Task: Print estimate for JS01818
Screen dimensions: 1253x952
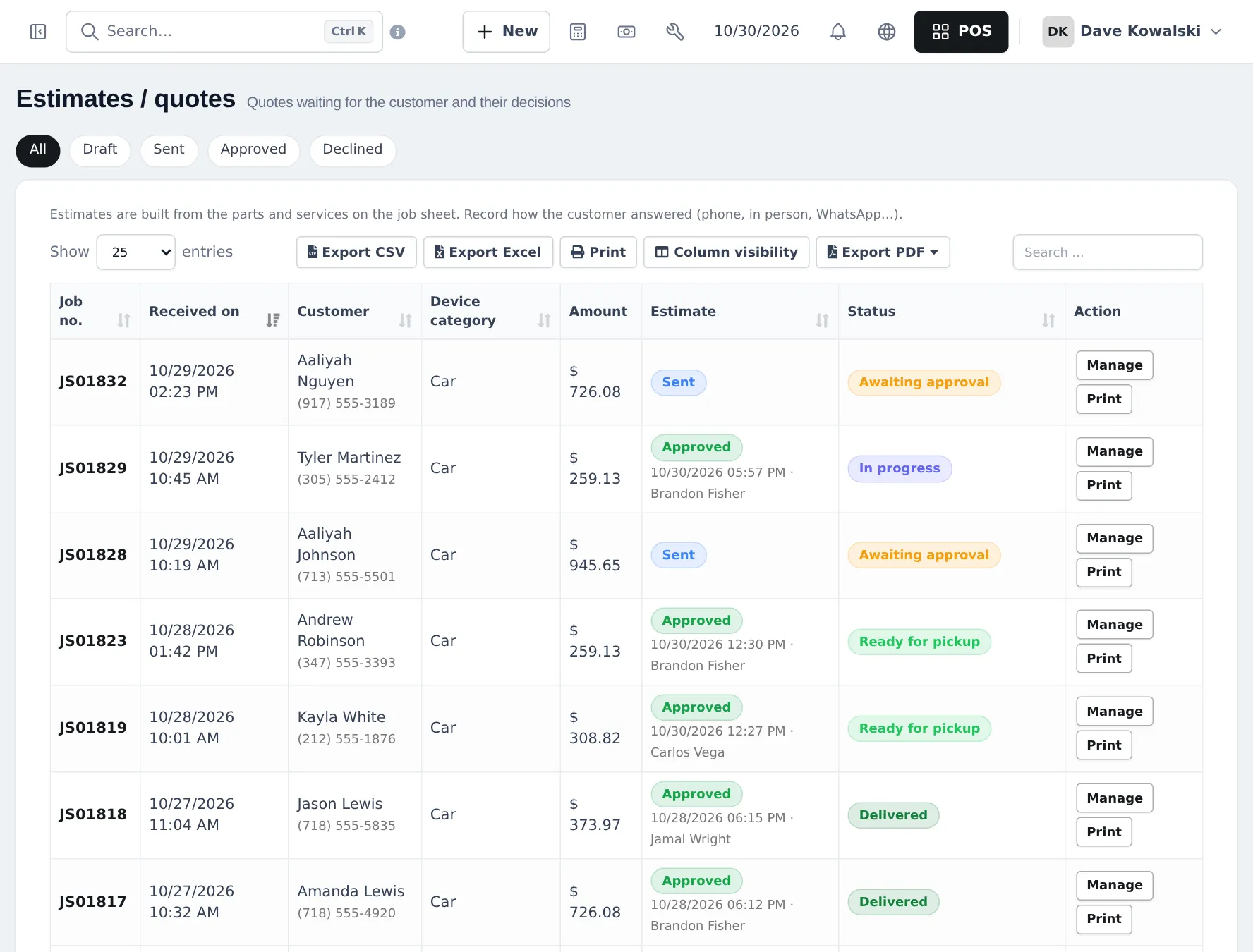Action: 1103,832
